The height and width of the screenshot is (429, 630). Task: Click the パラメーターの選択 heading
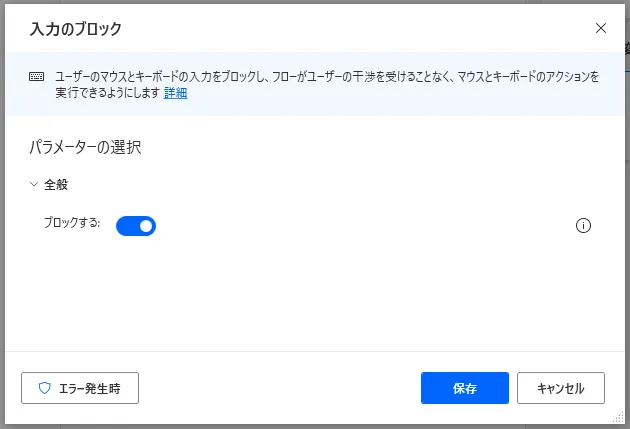[x=85, y=147]
